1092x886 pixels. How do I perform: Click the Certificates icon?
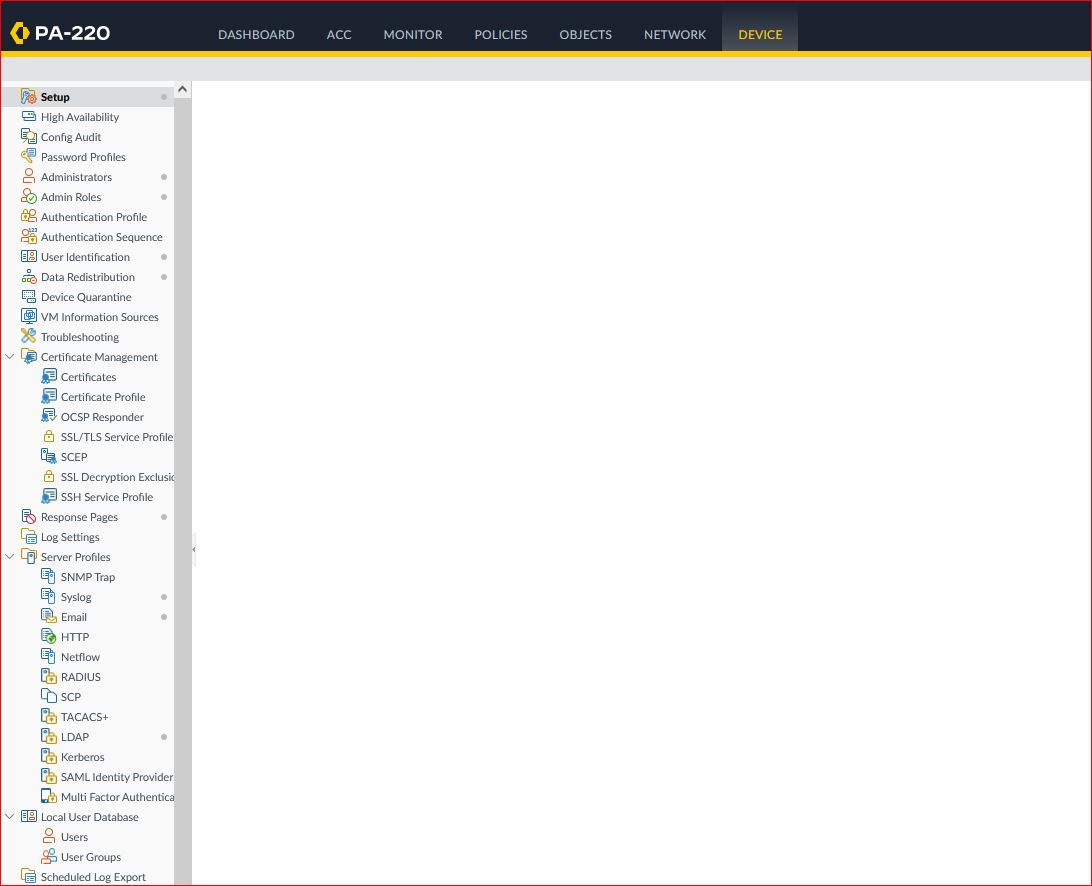click(x=50, y=376)
